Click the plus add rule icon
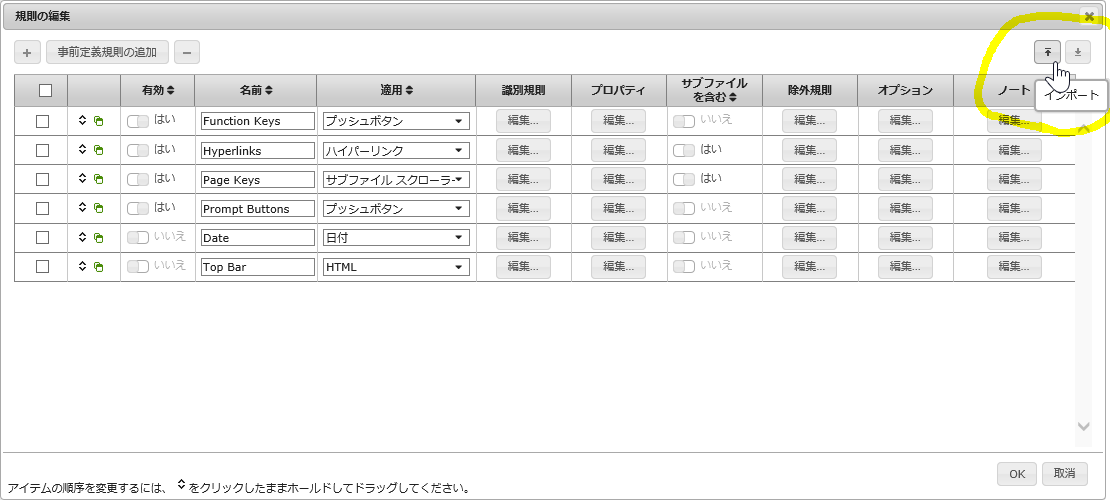Screen dimensions: 1110x500 28,52
